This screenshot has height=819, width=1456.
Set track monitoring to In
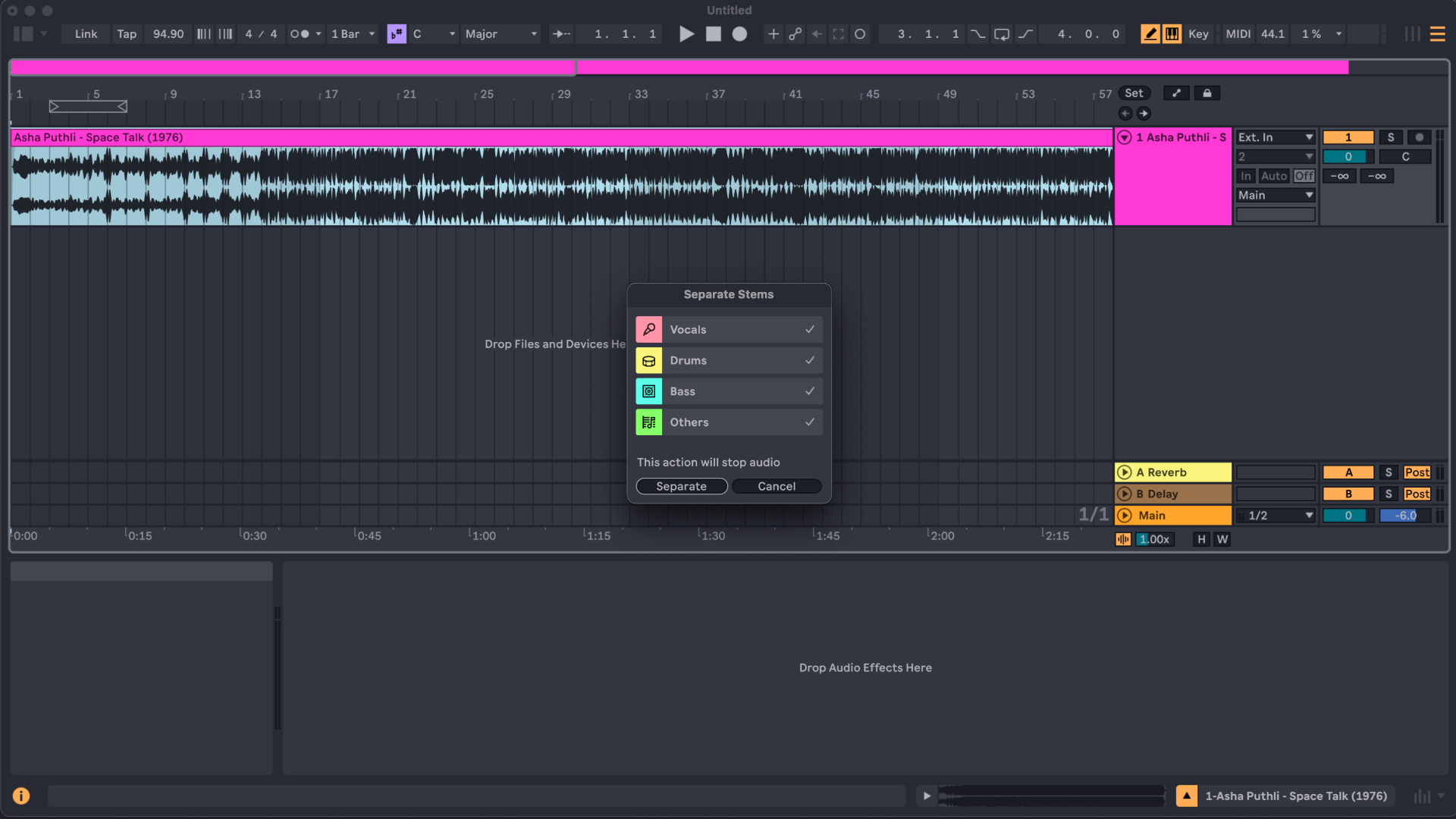click(1246, 175)
